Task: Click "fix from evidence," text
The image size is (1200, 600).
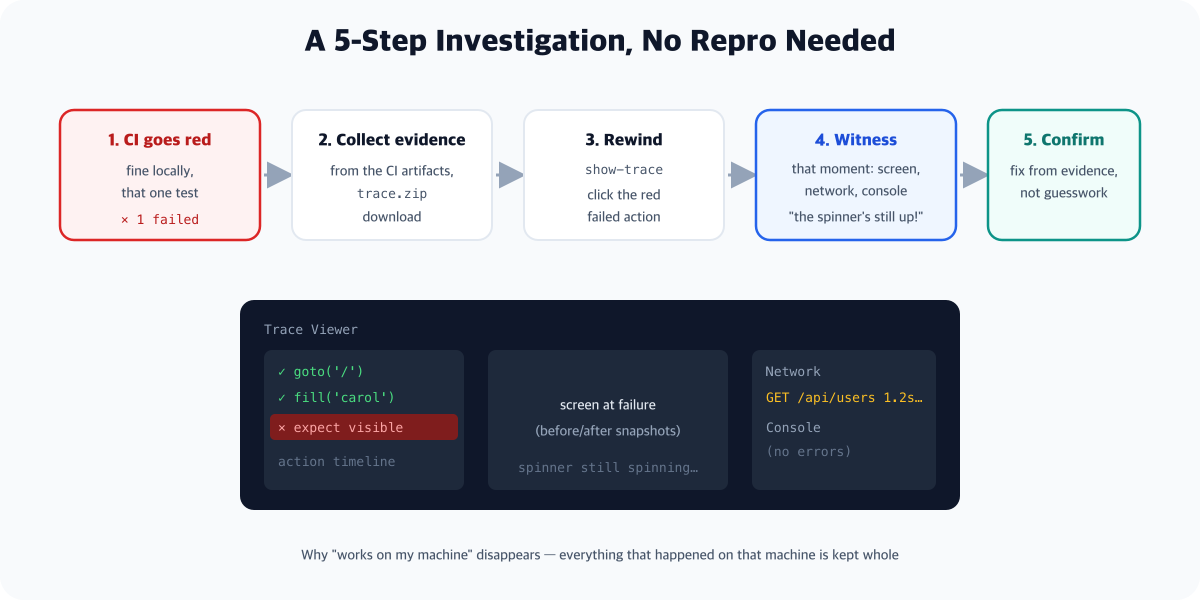Action: click(1064, 171)
